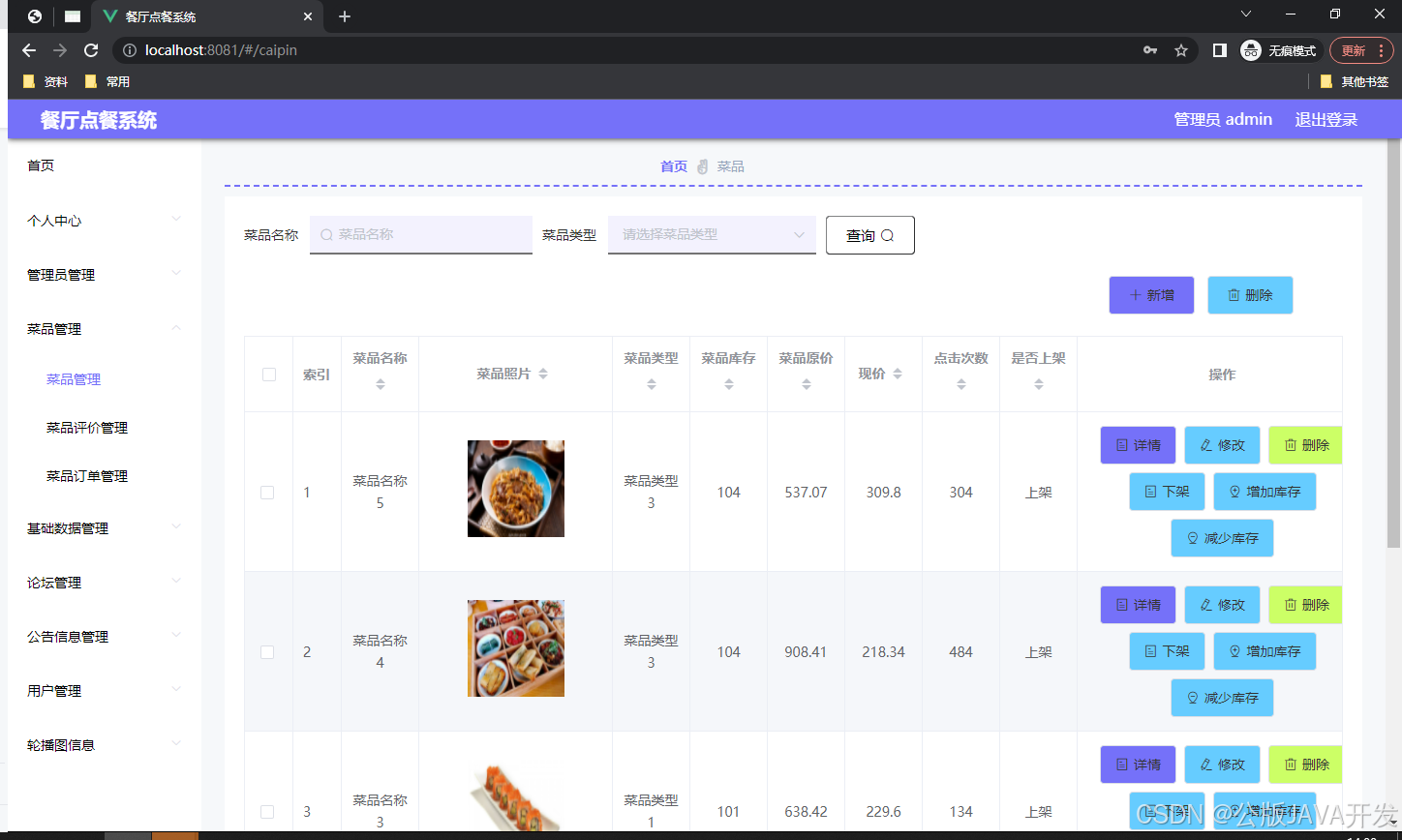Select the 菜品管理 submenu item

click(74, 379)
